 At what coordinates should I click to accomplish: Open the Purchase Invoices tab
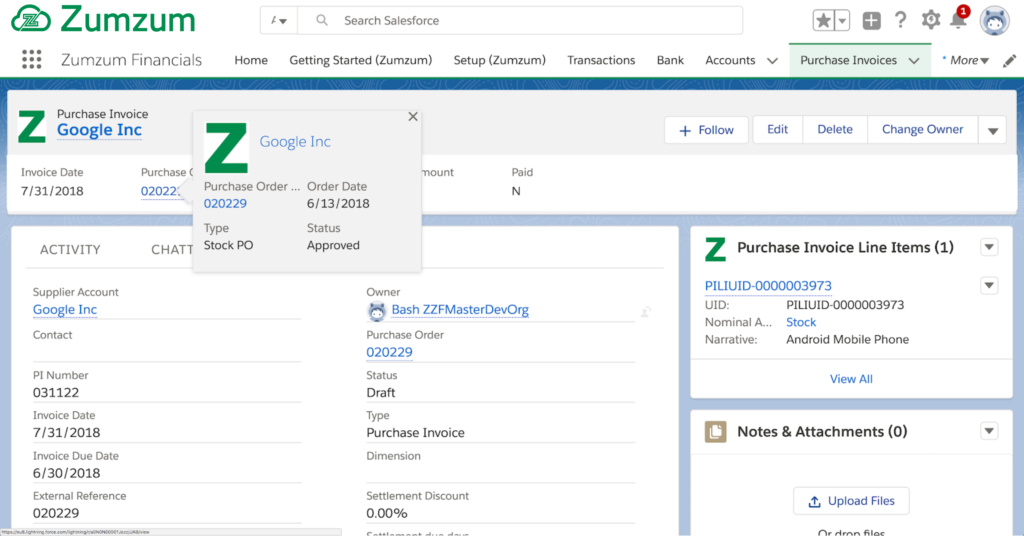point(848,60)
